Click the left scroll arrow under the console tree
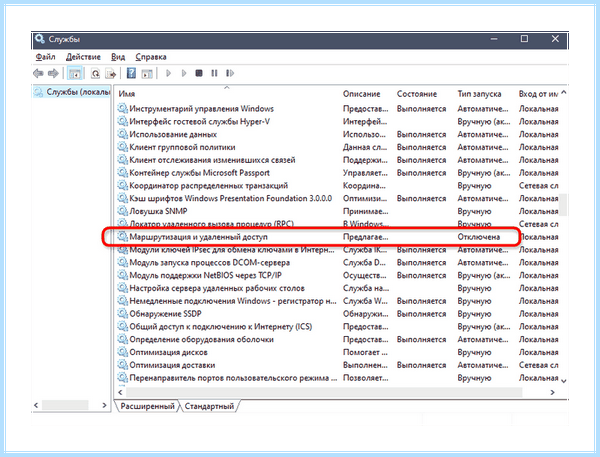This screenshot has height=457, width=600. (36, 405)
